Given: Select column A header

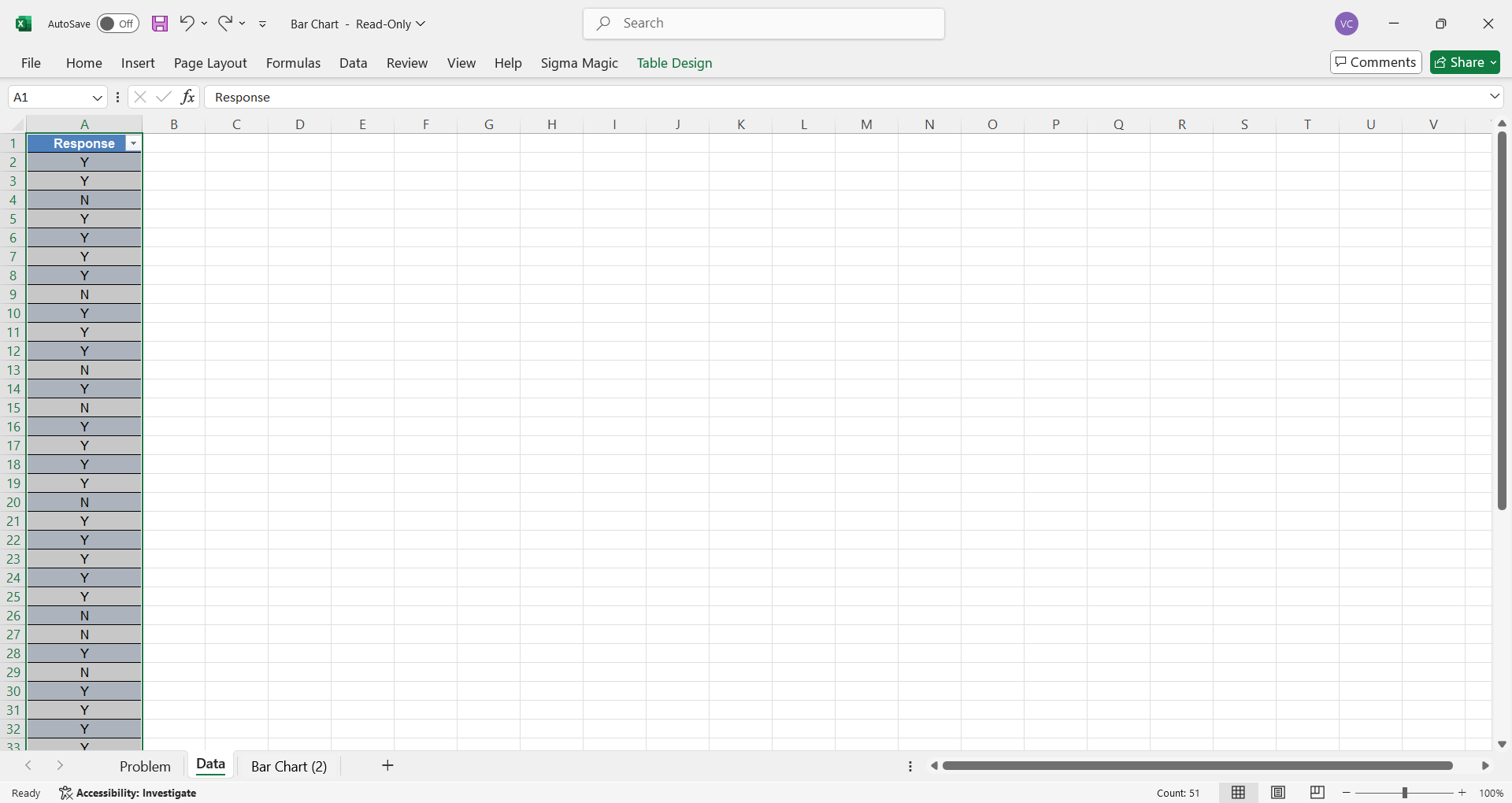Looking at the screenshot, I should [x=84, y=124].
